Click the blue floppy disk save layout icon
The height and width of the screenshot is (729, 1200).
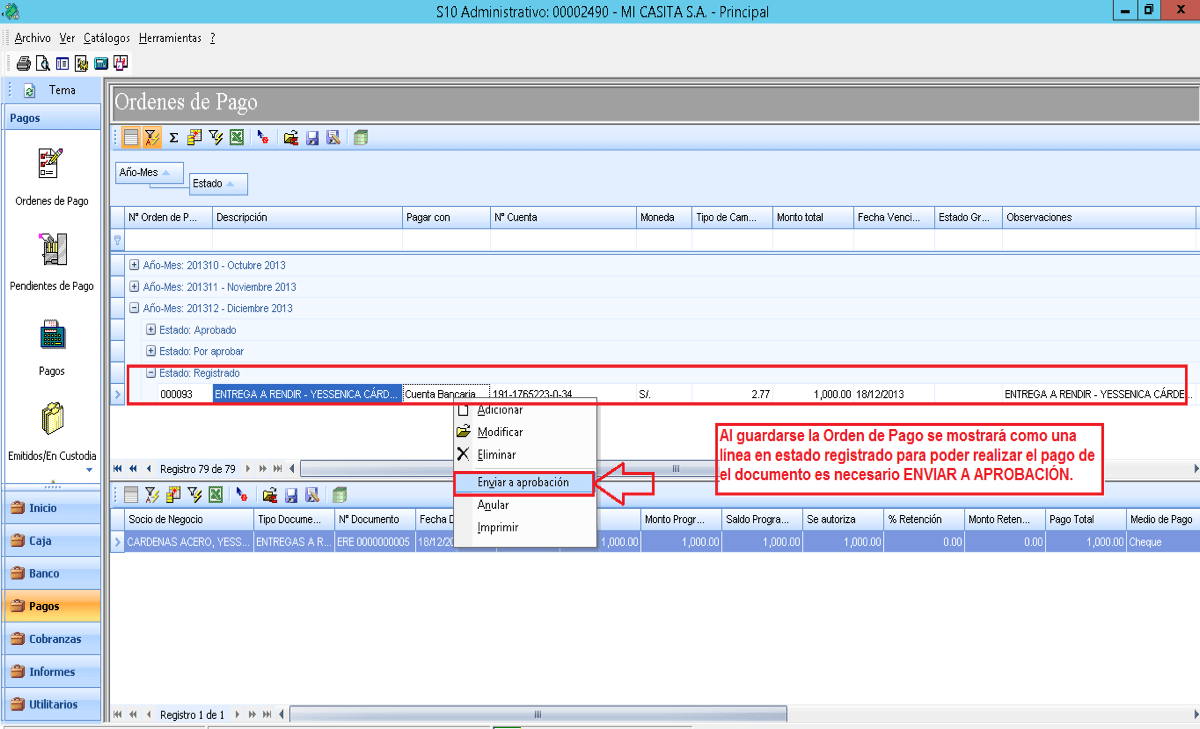[312, 138]
